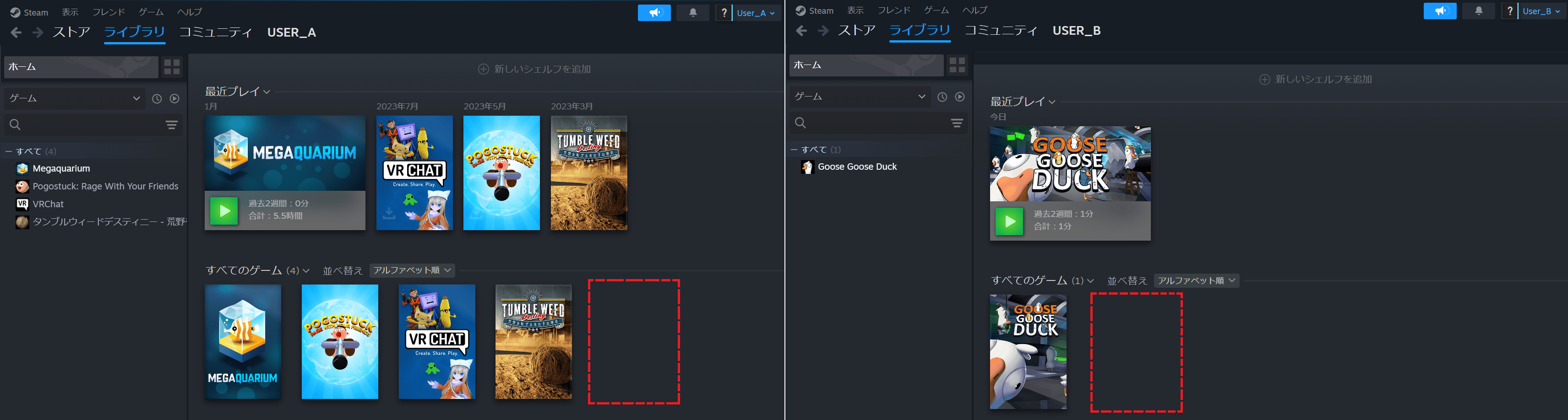Open the Goose Goose Duck cover in すべてのゲーム

pyautogui.click(x=1028, y=352)
